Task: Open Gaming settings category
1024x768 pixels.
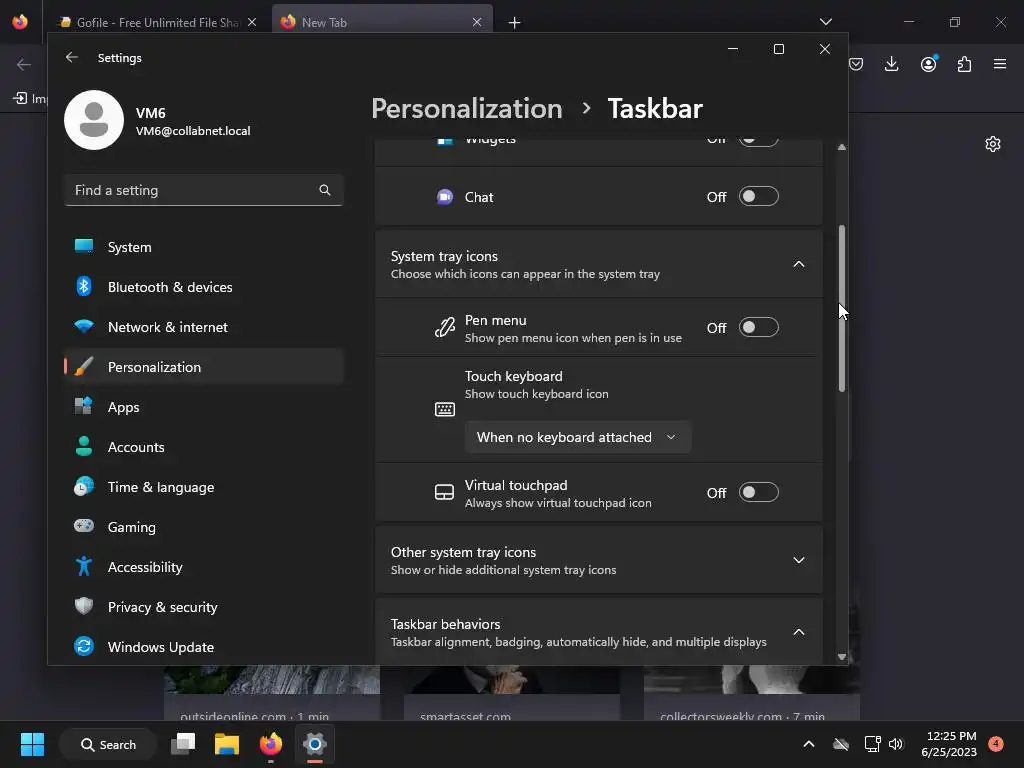Action: point(204,526)
